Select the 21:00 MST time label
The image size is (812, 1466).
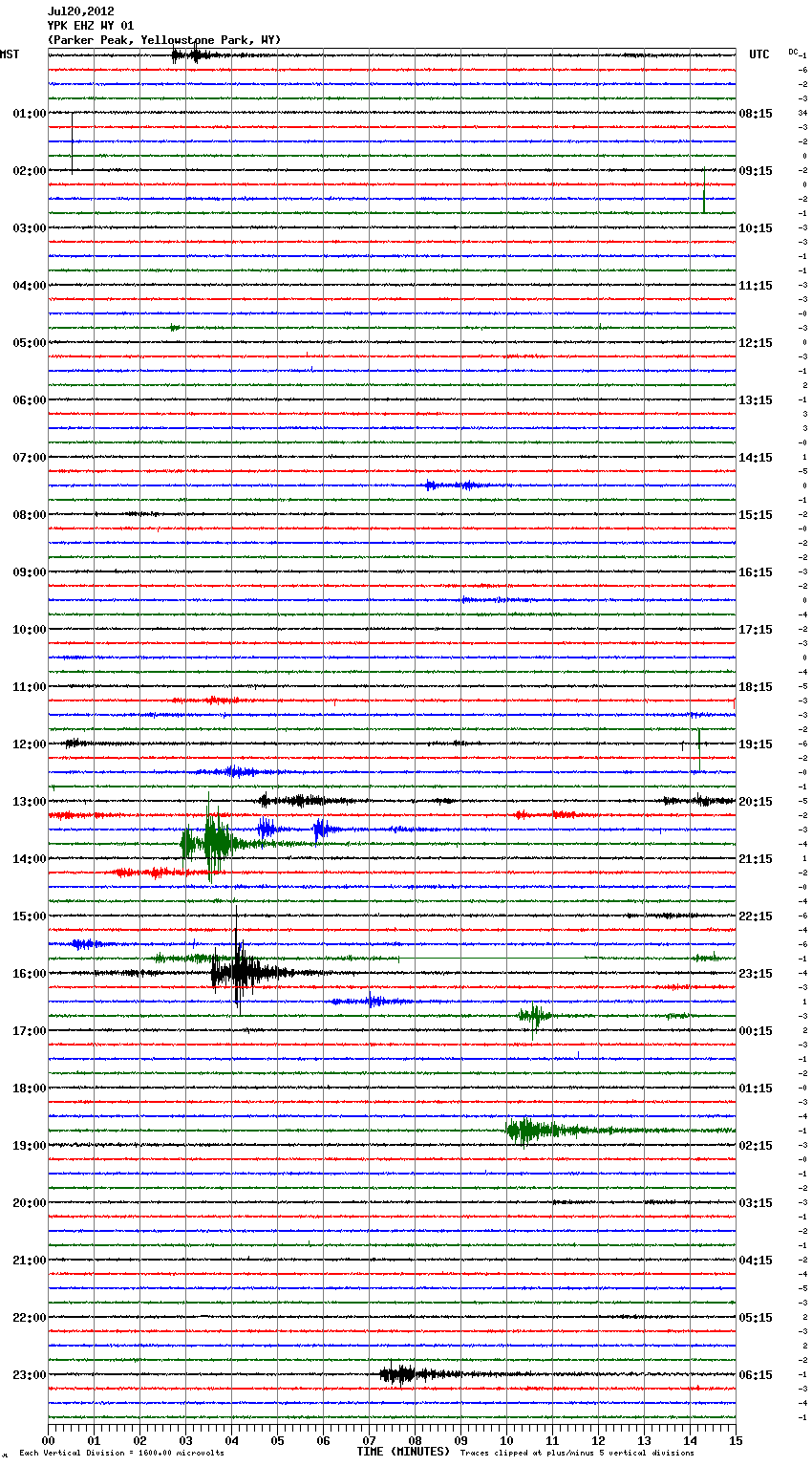(x=30, y=1261)
